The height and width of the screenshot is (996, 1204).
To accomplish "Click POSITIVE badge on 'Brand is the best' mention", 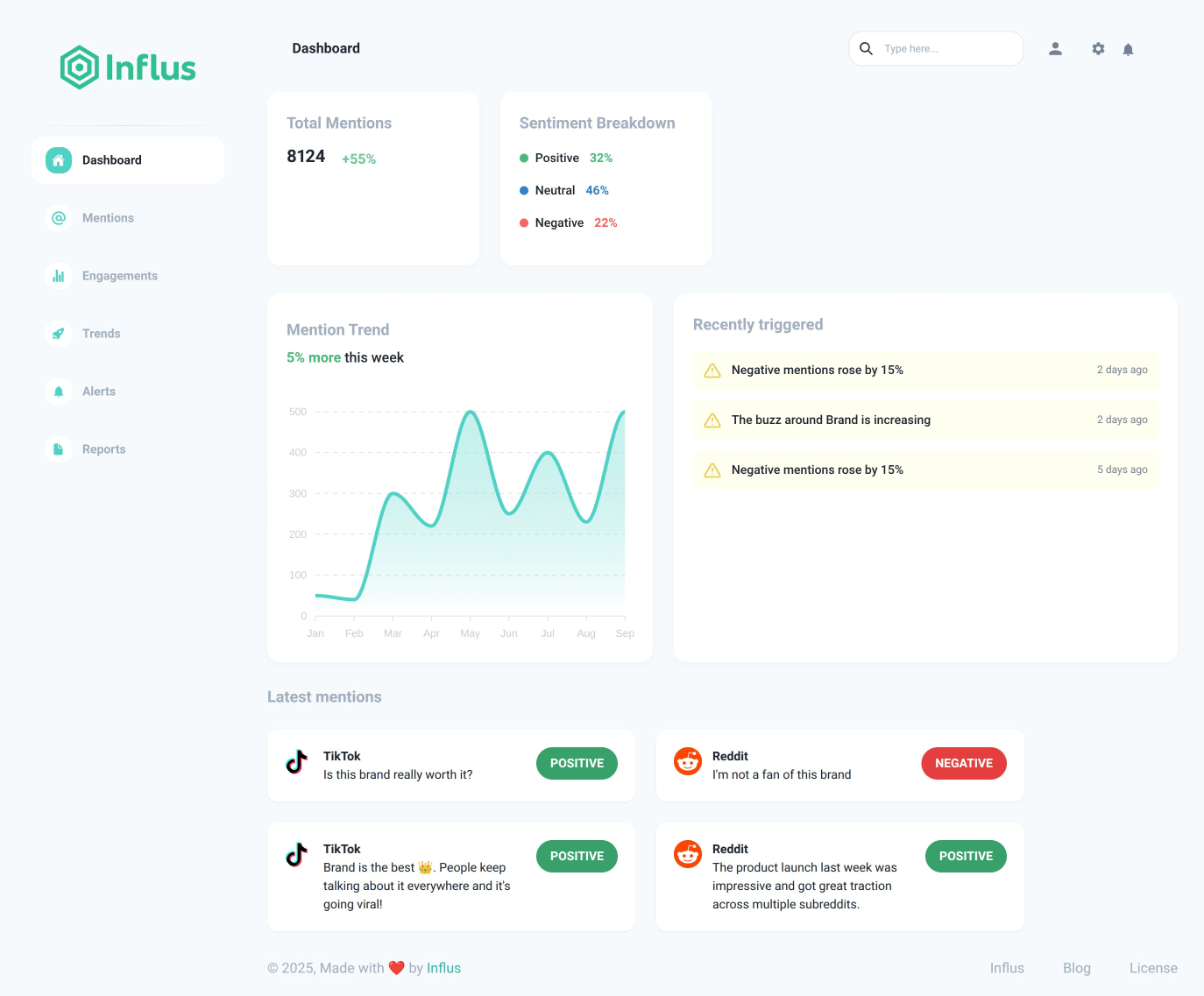I will coord(577,856).
